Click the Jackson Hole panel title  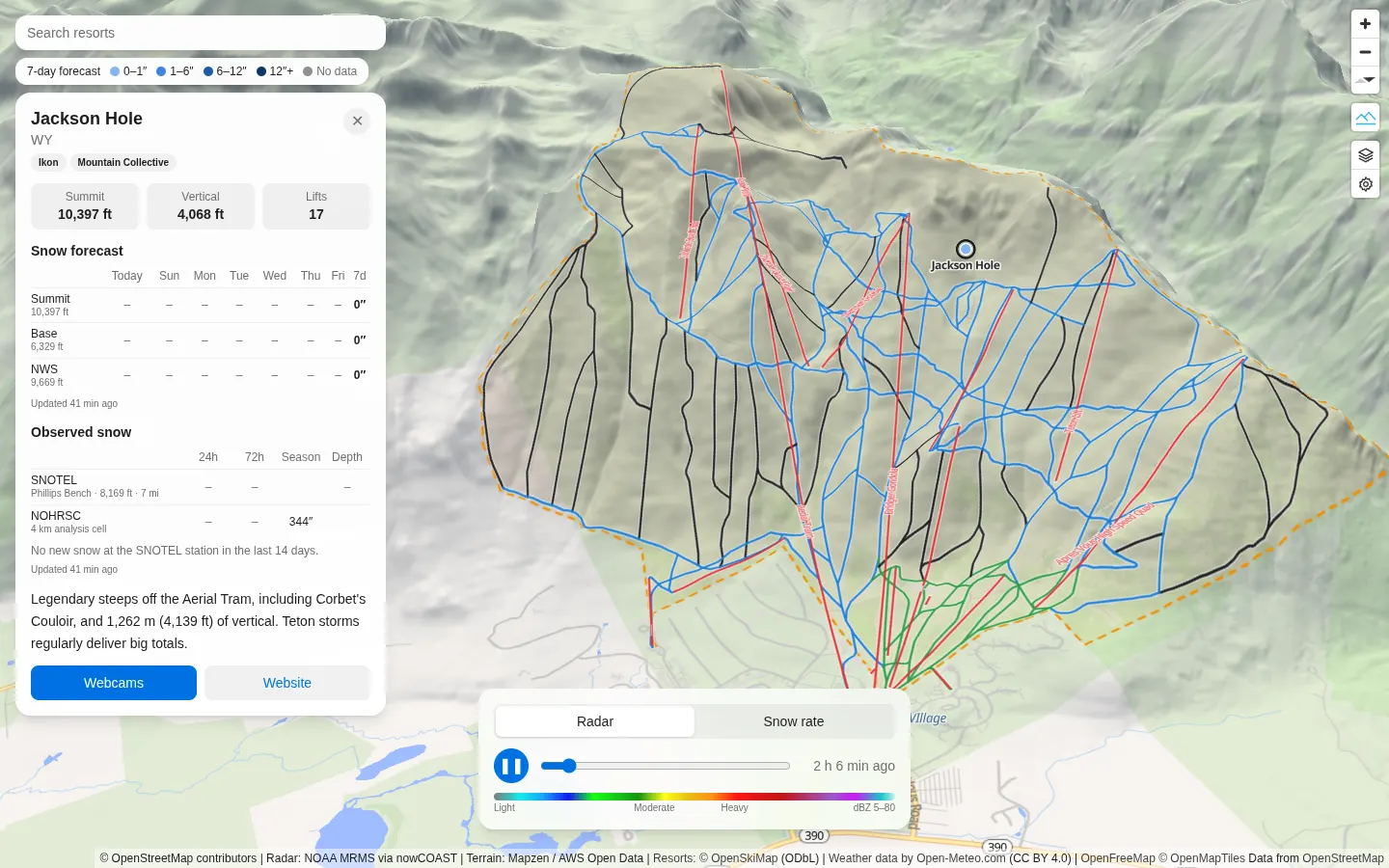coord(87,119)
